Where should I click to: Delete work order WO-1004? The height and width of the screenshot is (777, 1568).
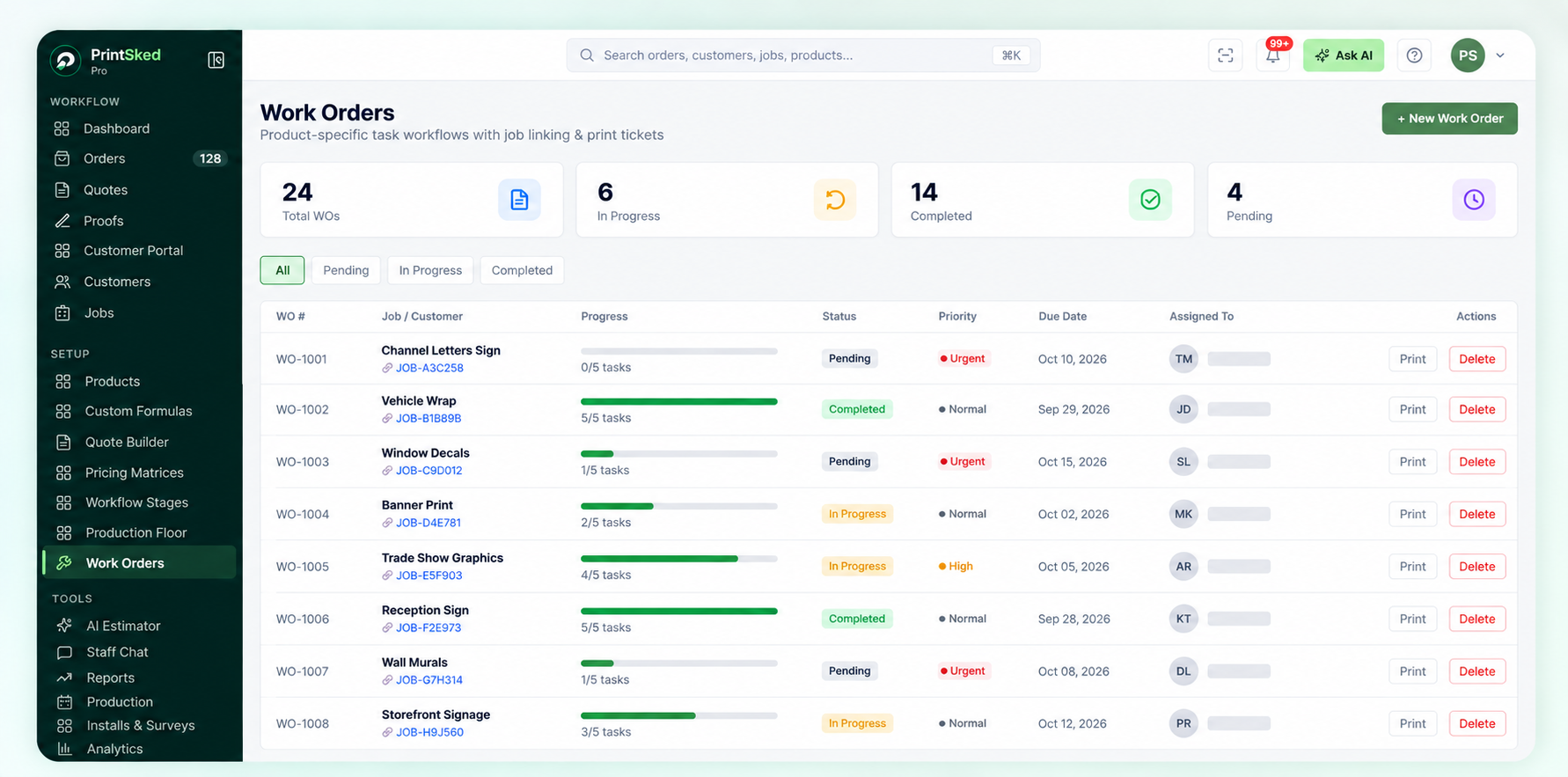pos(1476,514)
